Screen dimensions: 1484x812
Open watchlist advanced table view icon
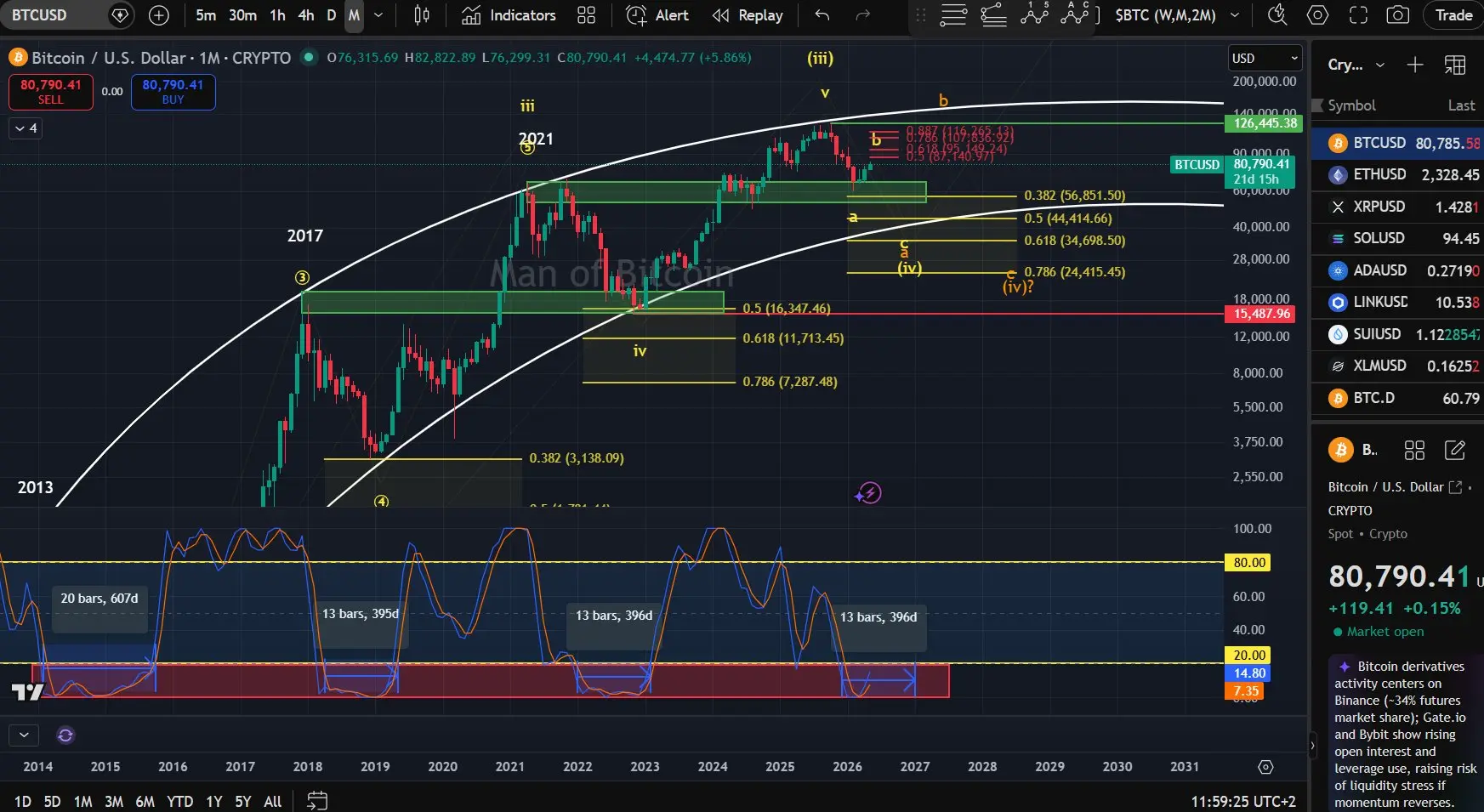1455,65
